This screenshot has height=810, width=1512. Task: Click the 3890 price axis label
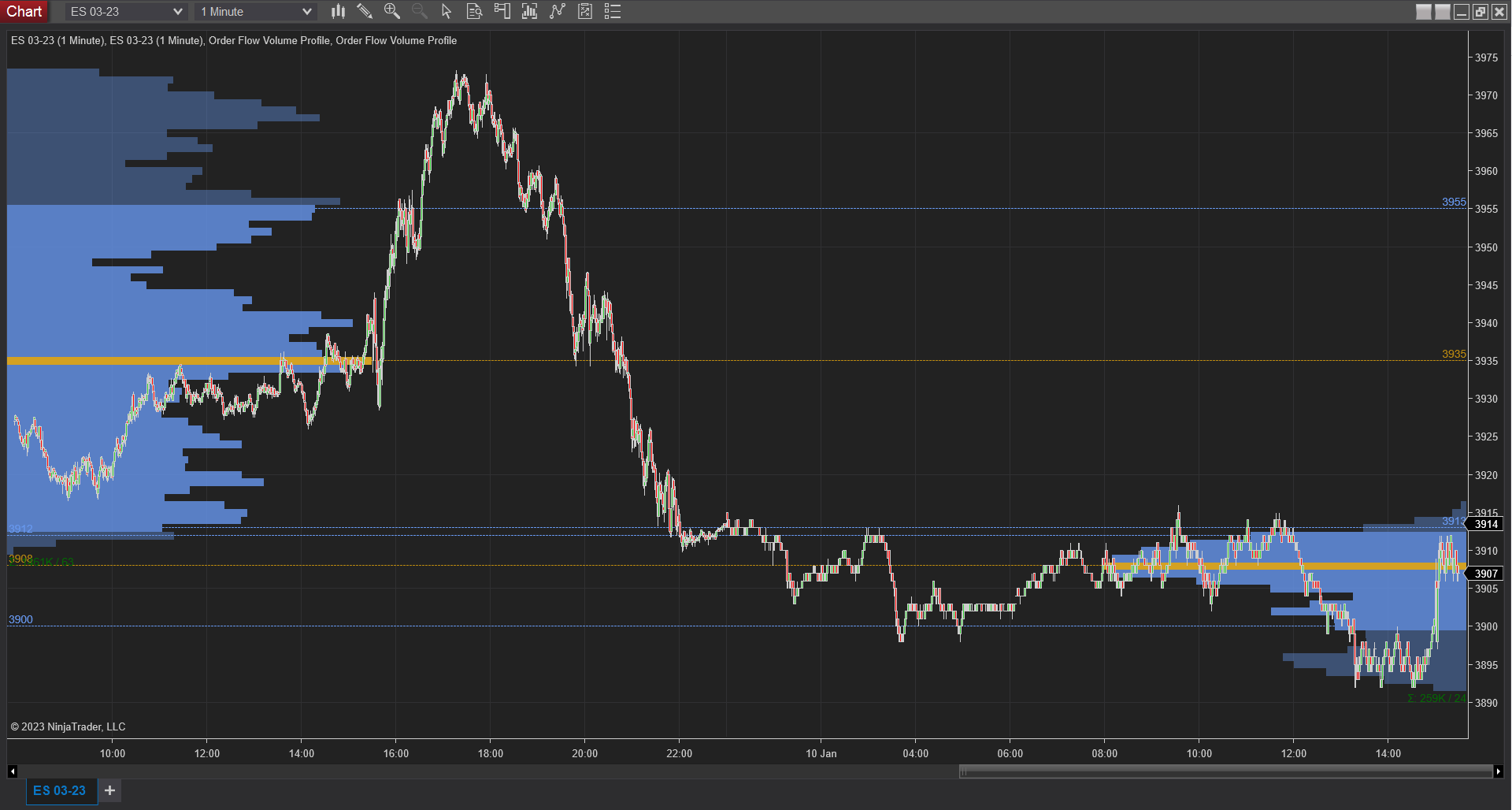[x=1487, y=703]
